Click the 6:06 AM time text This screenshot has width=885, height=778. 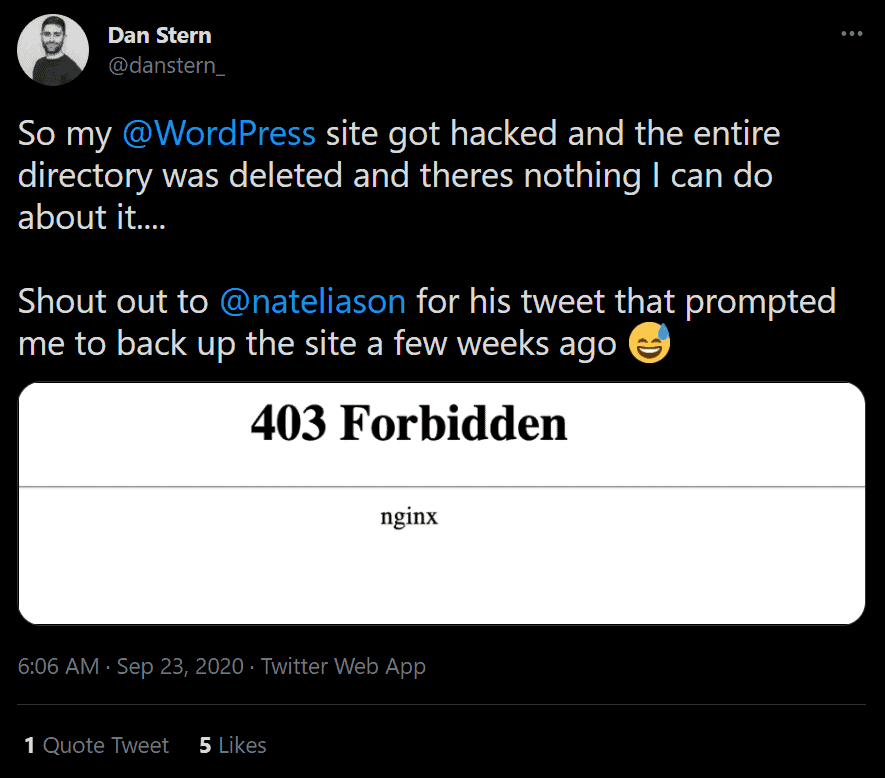click(x=56, y=666)
